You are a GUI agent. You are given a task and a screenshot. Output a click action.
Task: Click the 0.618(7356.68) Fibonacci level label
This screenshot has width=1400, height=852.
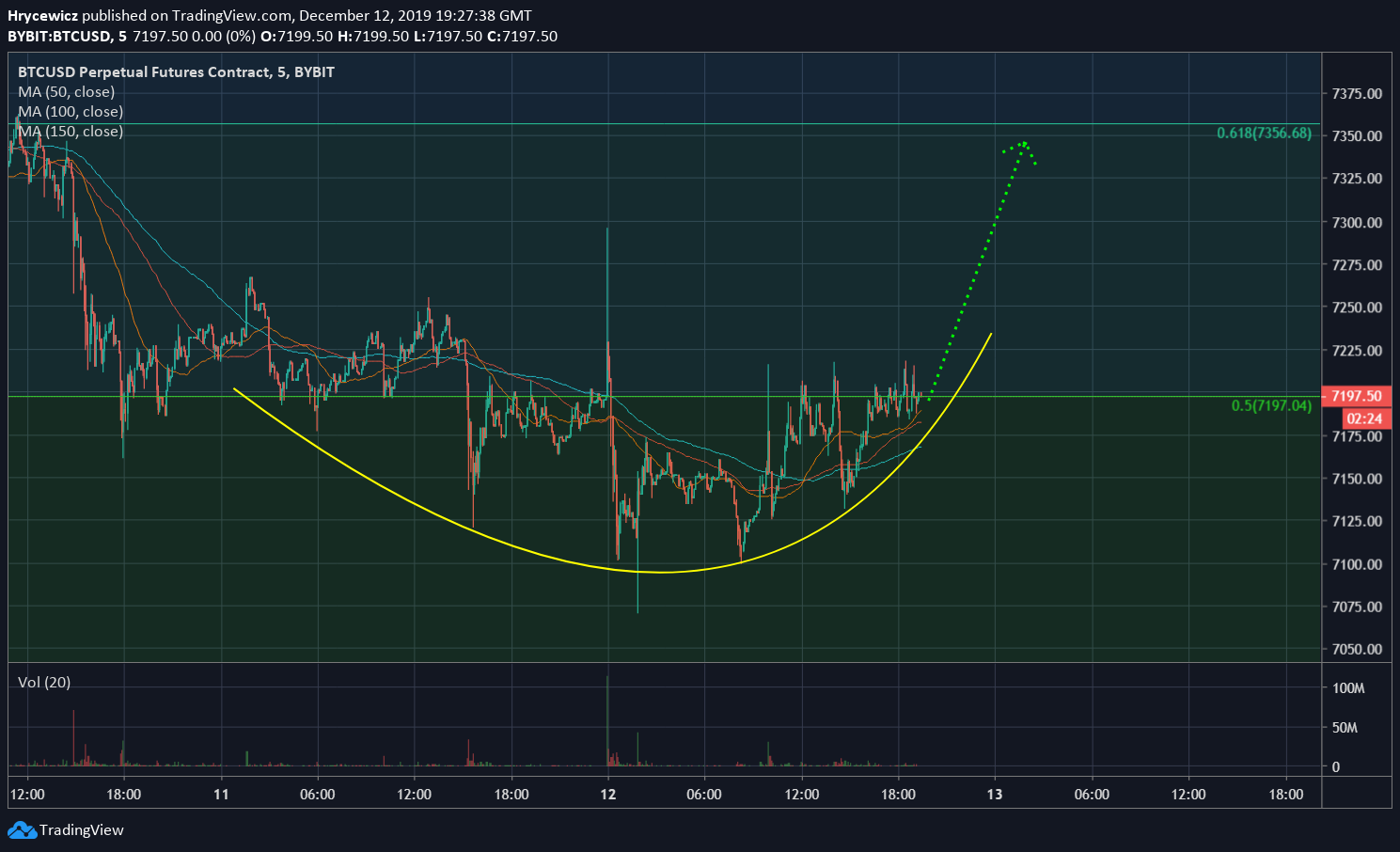1264,134
